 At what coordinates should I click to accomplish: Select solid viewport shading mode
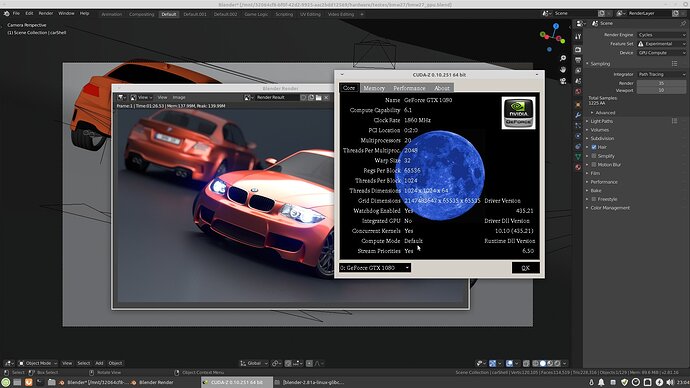(543, 363)
